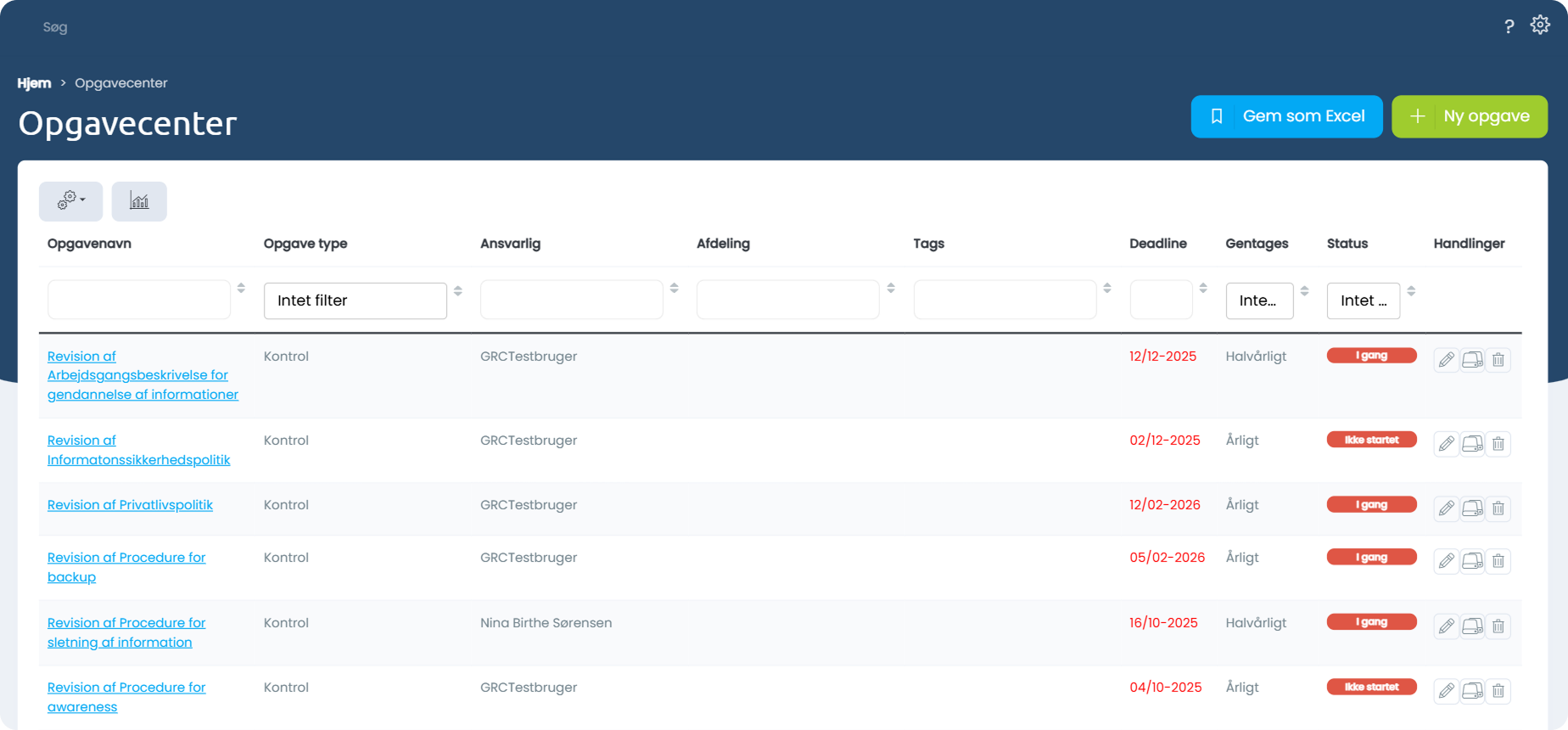
Task: Click the 'Ikke startet' badge for Procedure for awareness
Action: 1372,687
